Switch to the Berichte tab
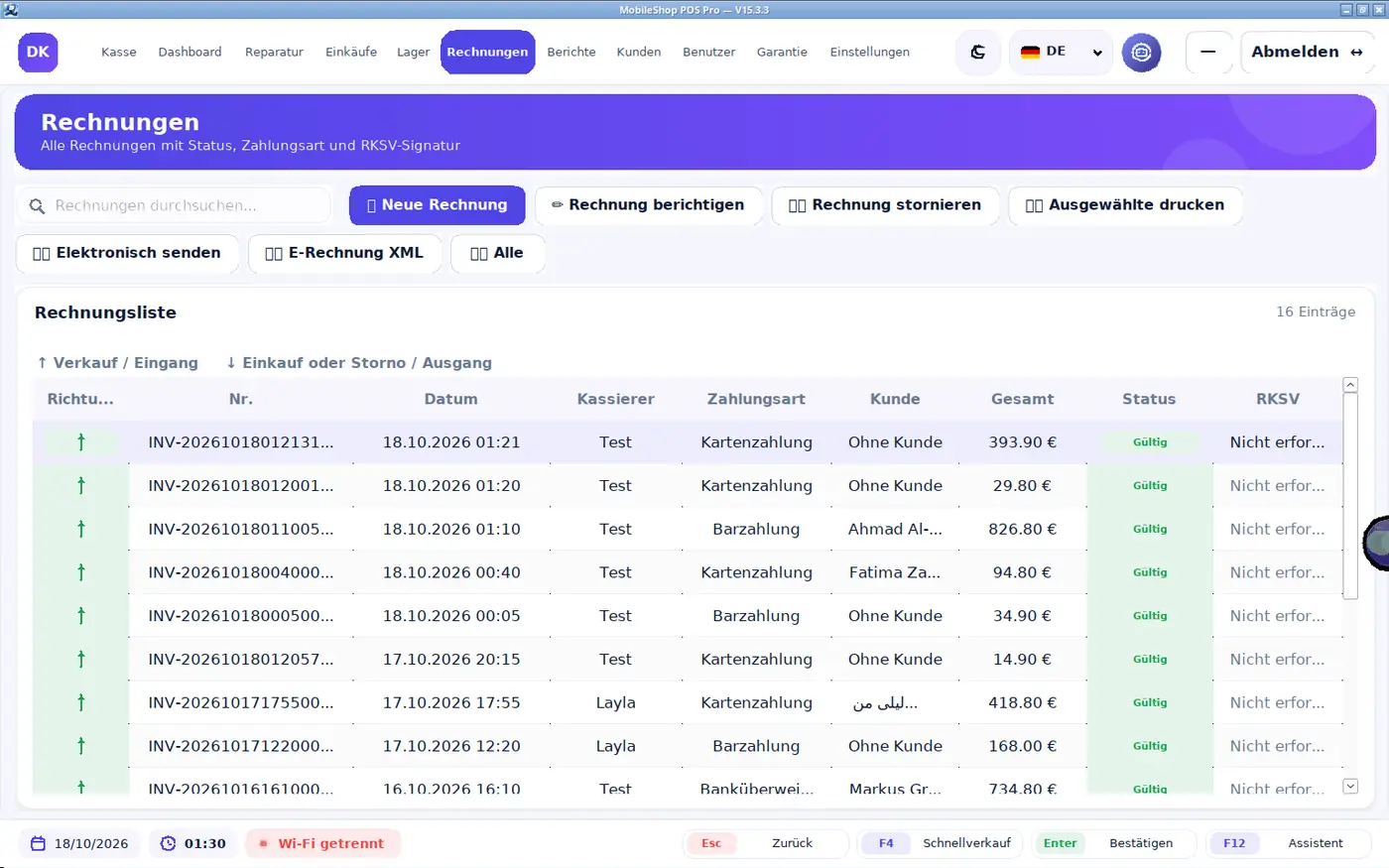1389x868 pixels. point(571,52)
